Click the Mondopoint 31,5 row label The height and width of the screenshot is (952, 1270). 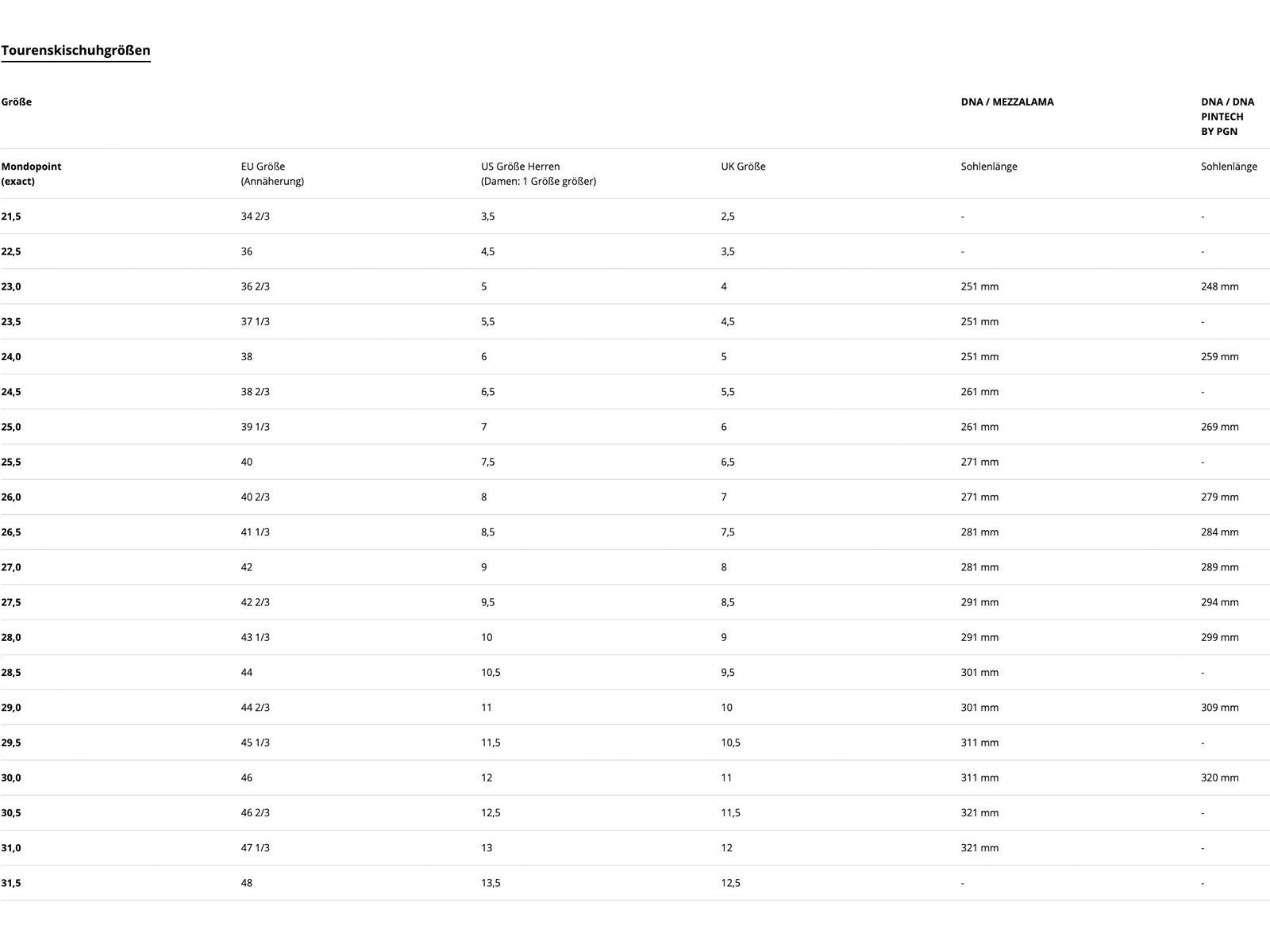tap(11, 883)
